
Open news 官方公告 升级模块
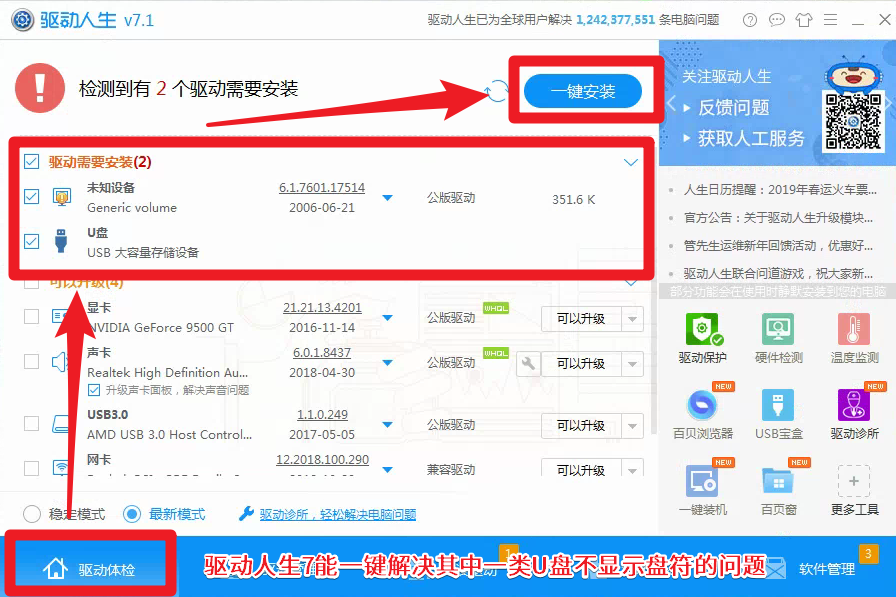click(778, 218)
